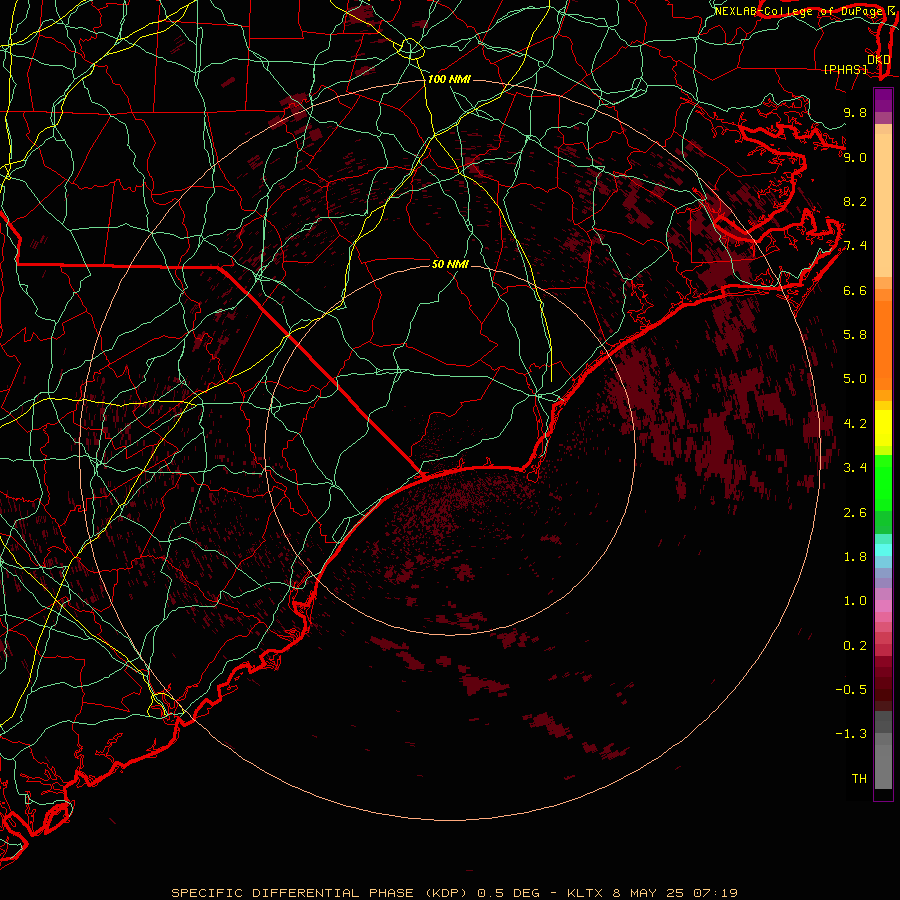Screen dimensions: 900x900
Task: Click the 0.5 DEG elevation angle text
Action: click(x=509, y=893)
